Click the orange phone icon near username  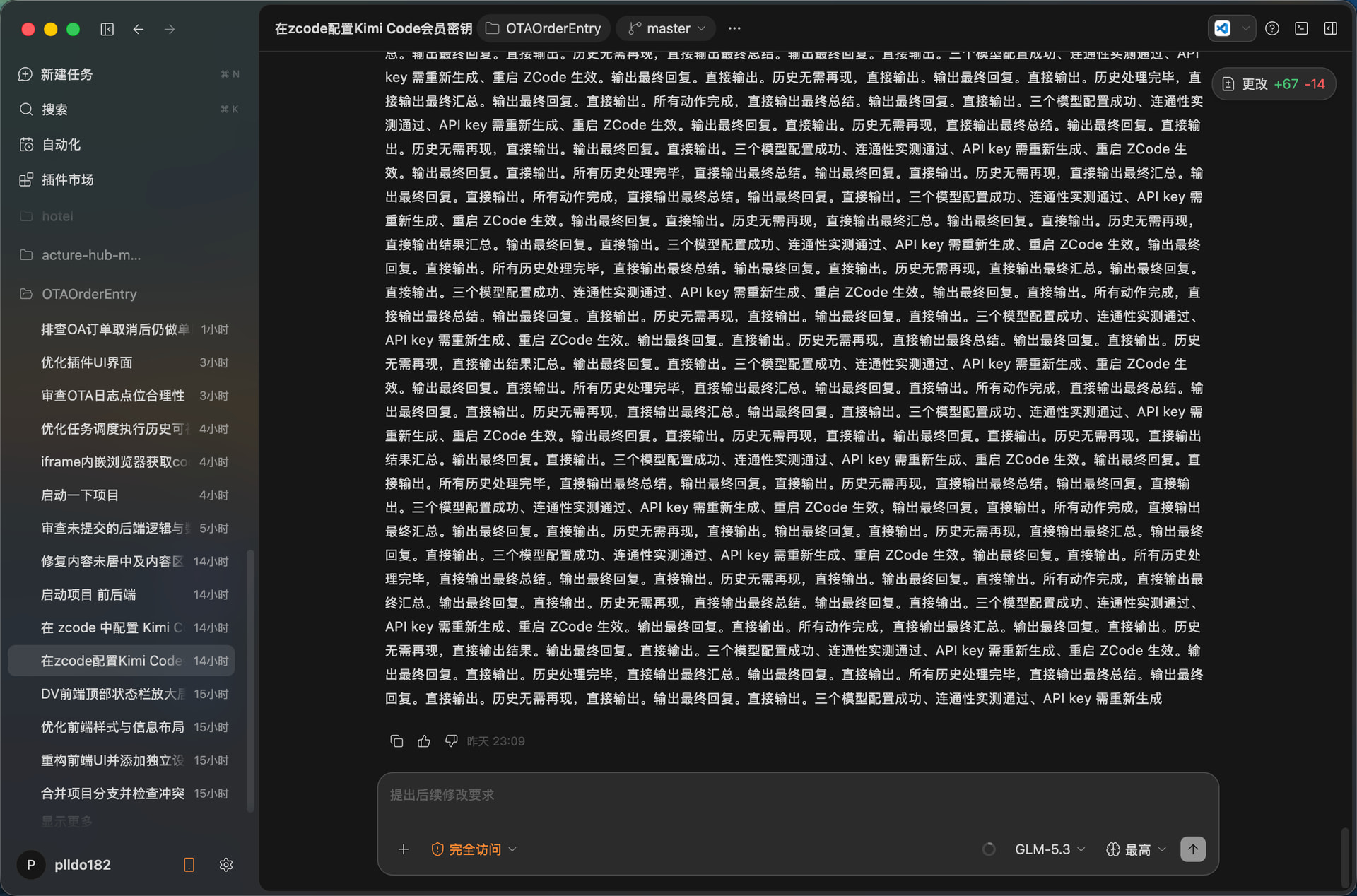pyautogui.click(x=189, y=865)
